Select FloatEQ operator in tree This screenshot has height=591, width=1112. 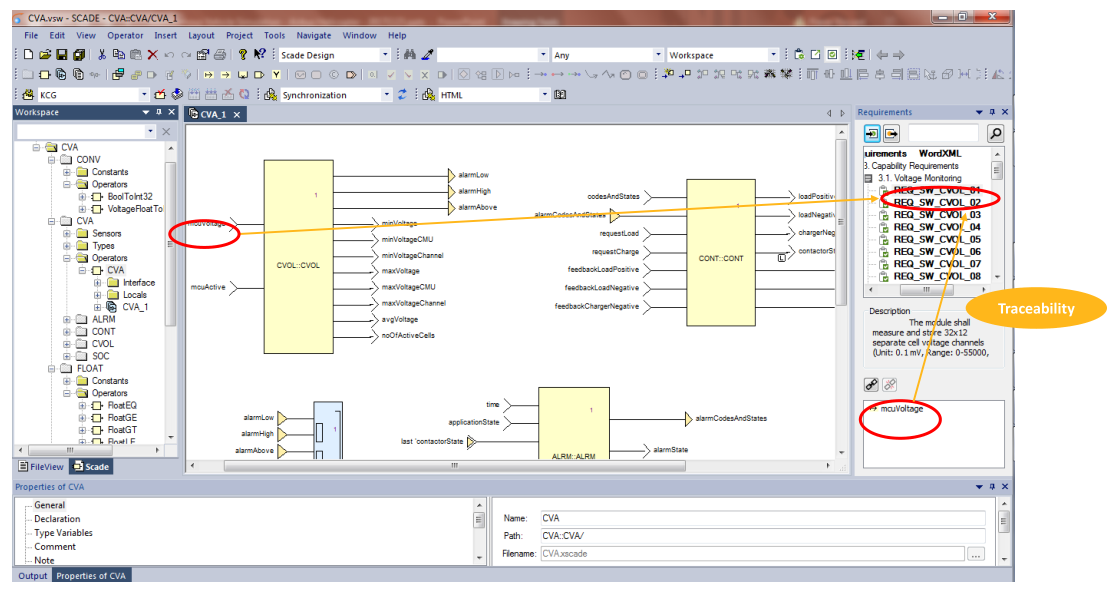tap(122, 405)
